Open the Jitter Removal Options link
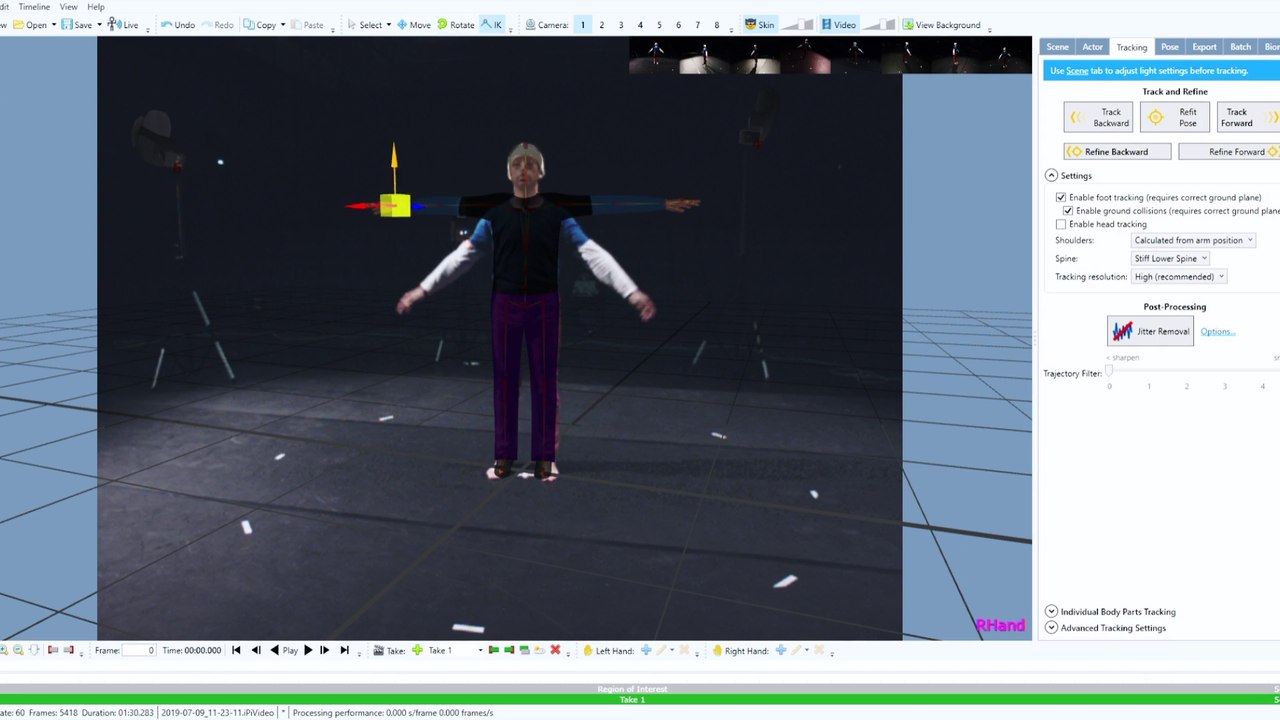 pyautogui.click(x=1217, y=332)
